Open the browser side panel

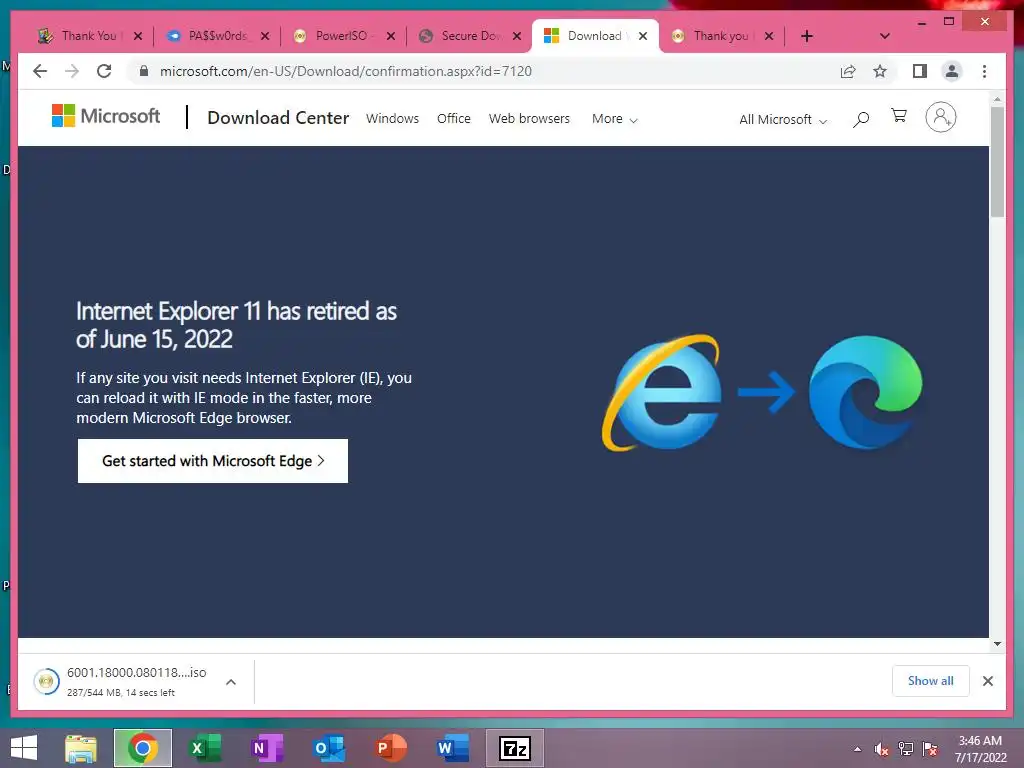[x=920, y=71]
